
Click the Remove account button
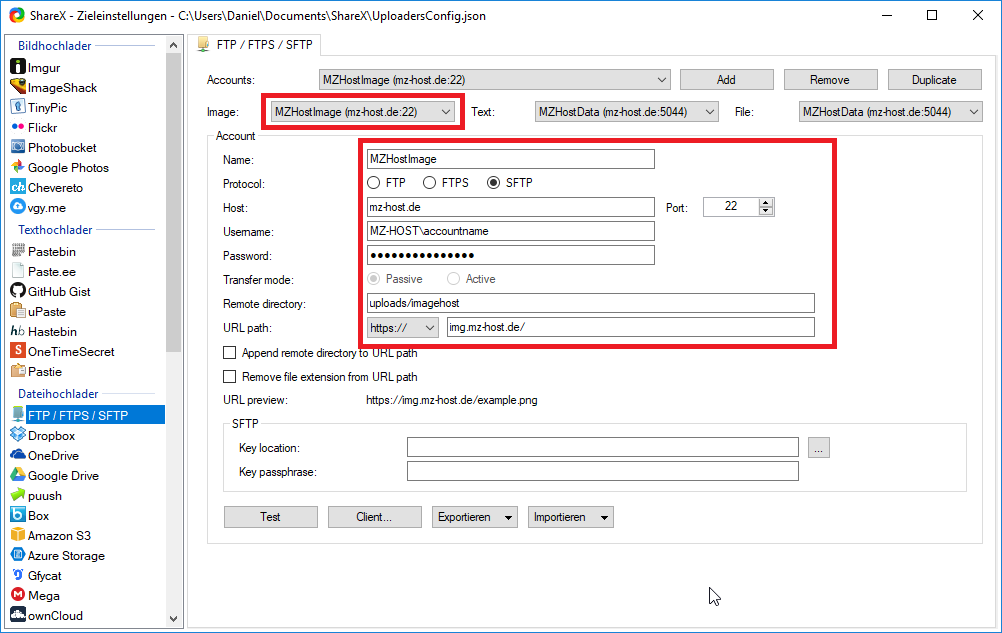pyautogui.click(x=830, y=80)
